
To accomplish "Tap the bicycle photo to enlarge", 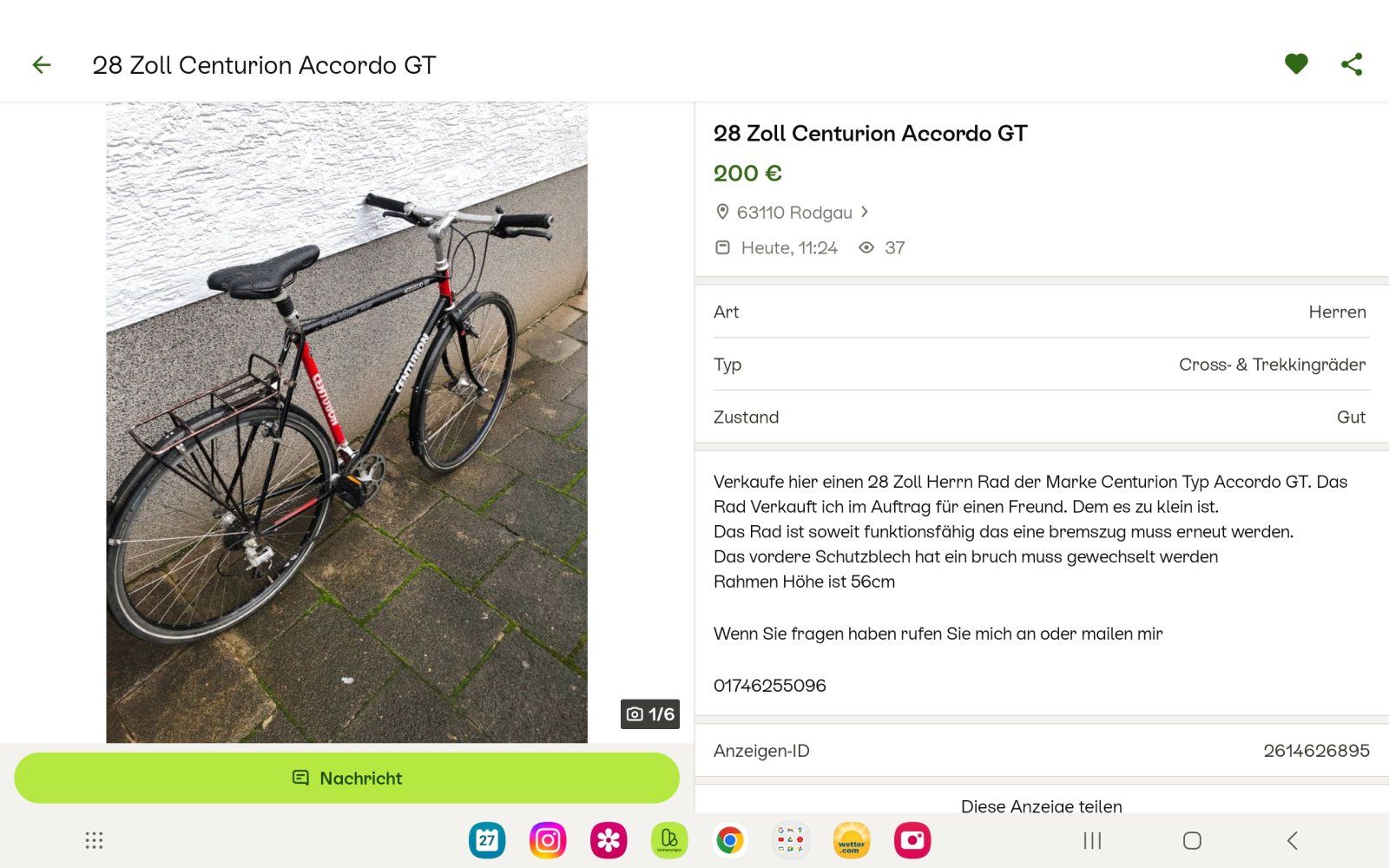I will tap(346, 422).
